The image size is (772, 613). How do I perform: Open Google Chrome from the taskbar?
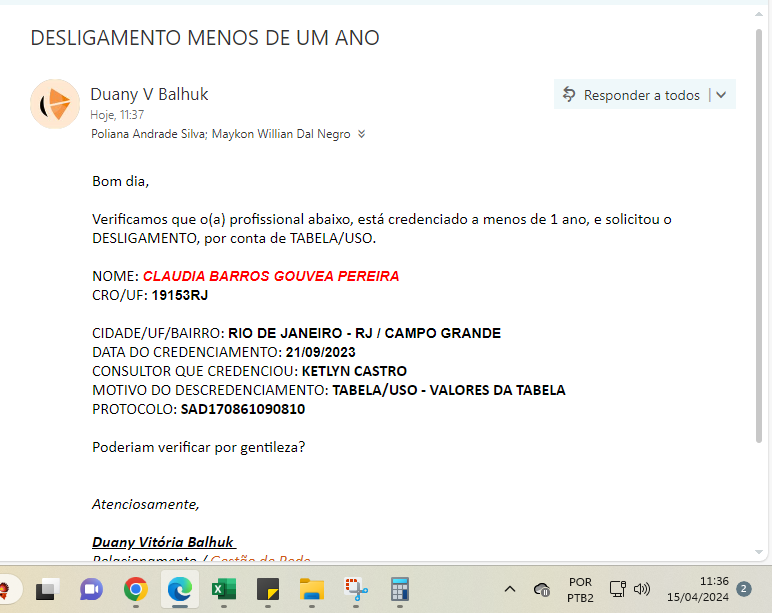(136, 589)
